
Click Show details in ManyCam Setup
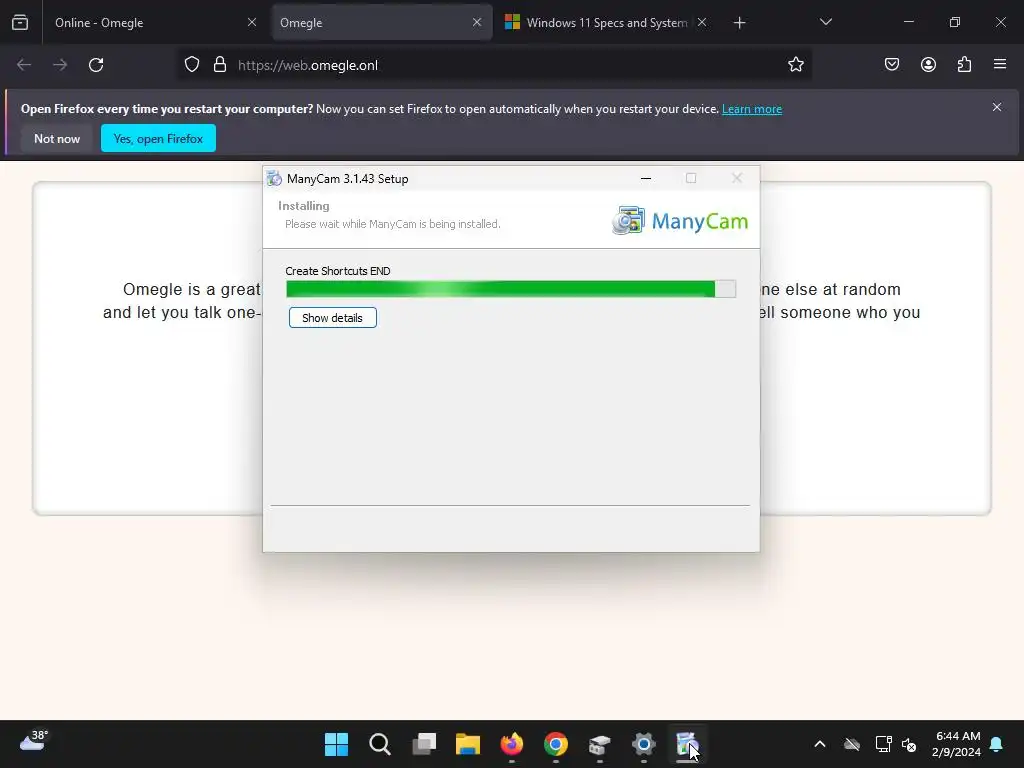(332, 318)
